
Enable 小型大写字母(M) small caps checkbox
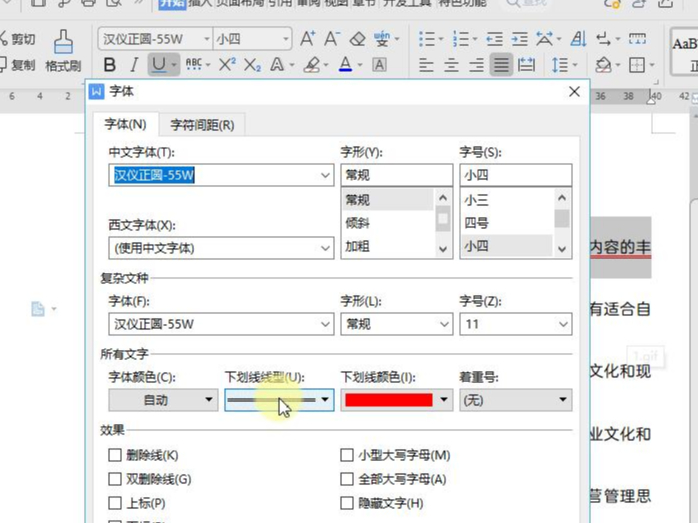(347, 455)
